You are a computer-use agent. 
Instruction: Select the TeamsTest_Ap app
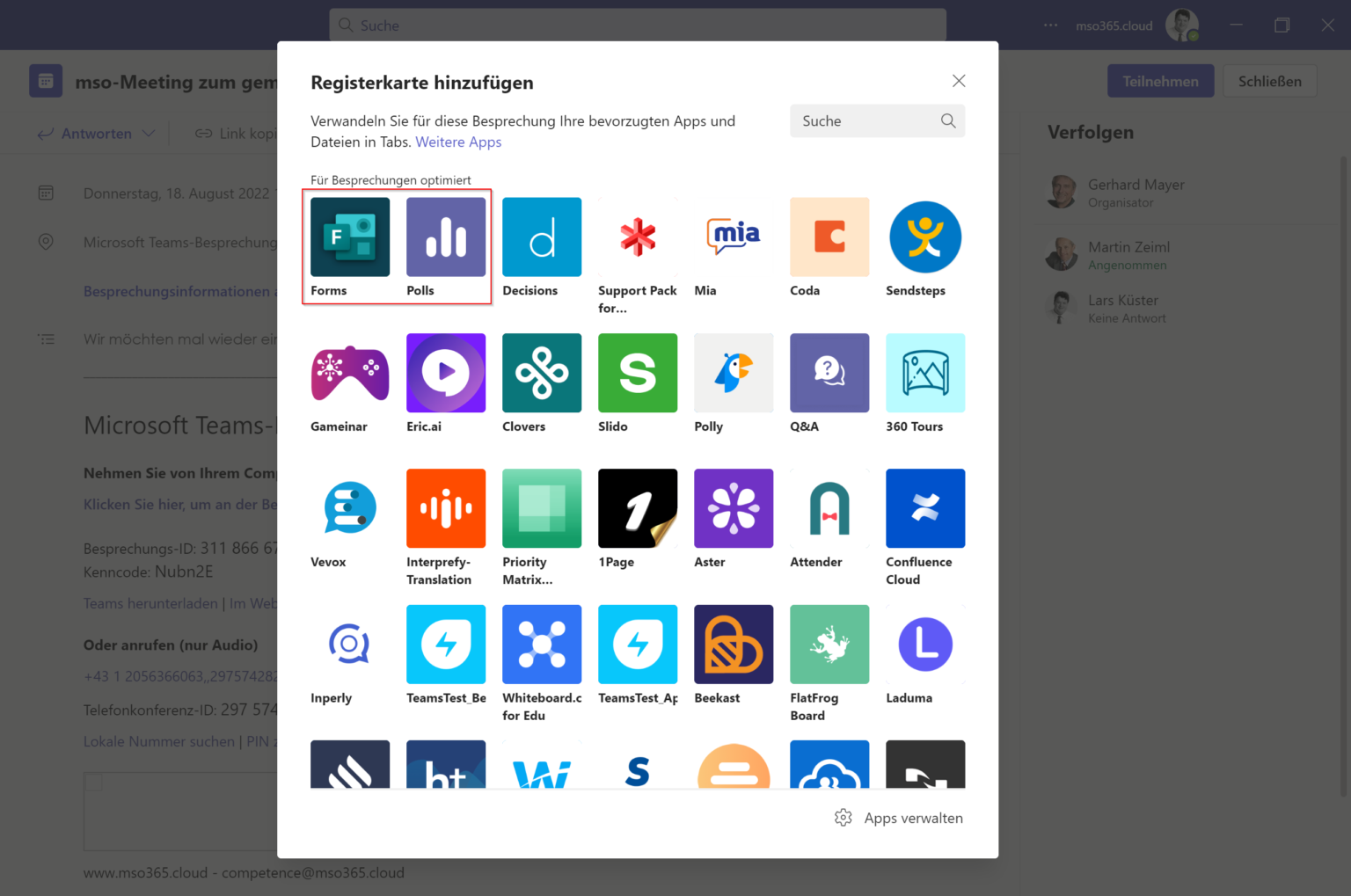(x=637, y=645)
